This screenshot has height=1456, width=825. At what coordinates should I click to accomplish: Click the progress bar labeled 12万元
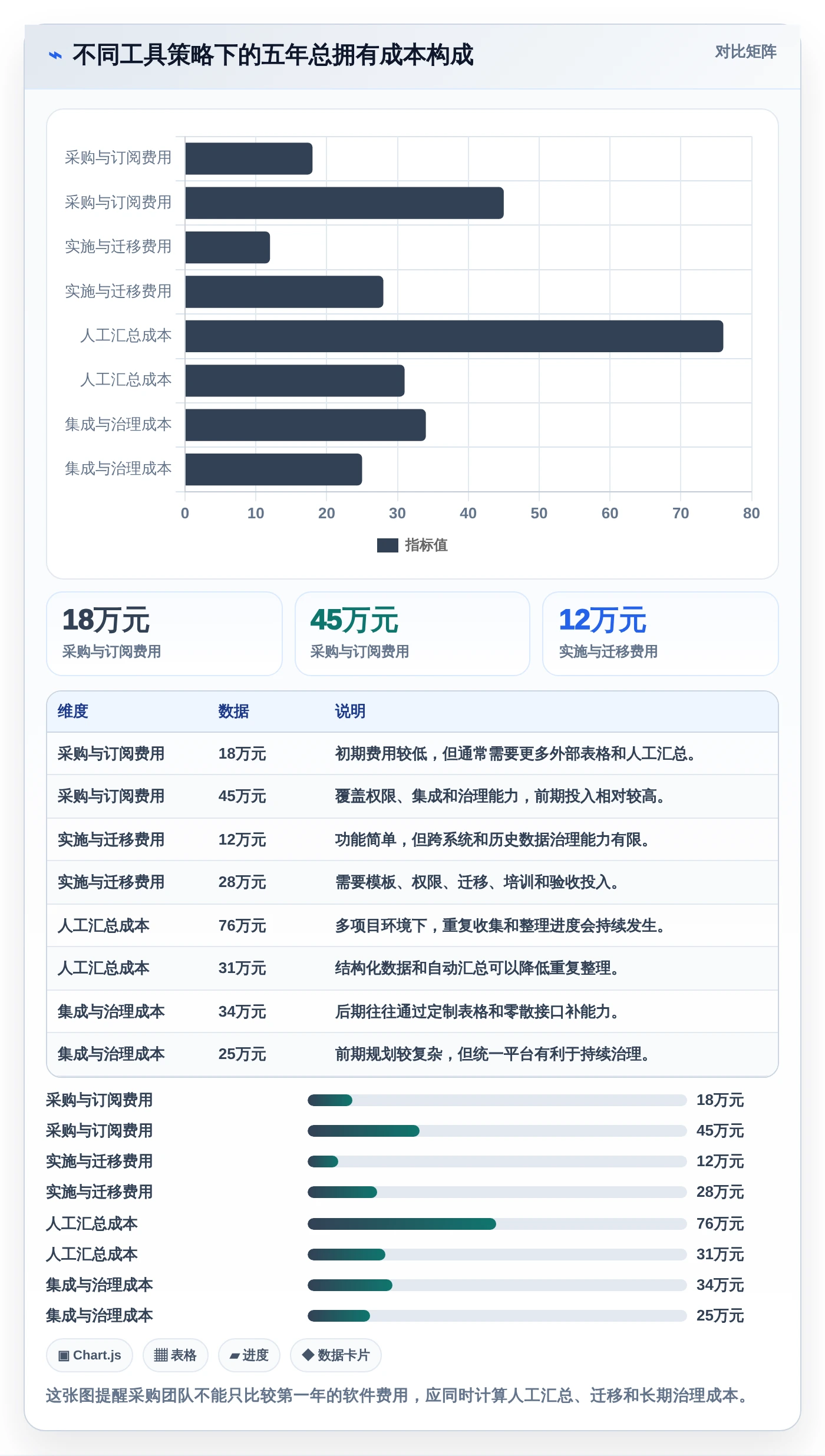pyautogui.click(x=497, y=1162)
